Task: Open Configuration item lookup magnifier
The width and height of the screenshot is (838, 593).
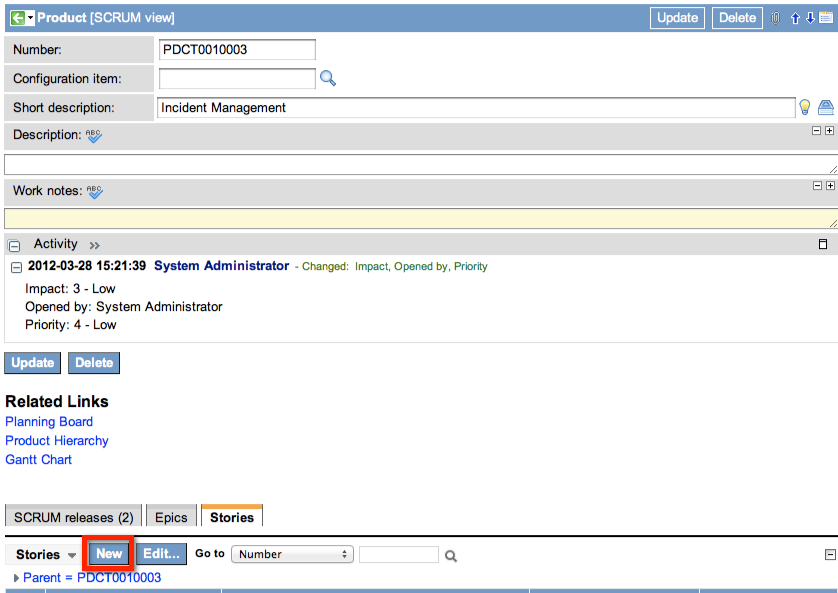Action: [327, 78]
